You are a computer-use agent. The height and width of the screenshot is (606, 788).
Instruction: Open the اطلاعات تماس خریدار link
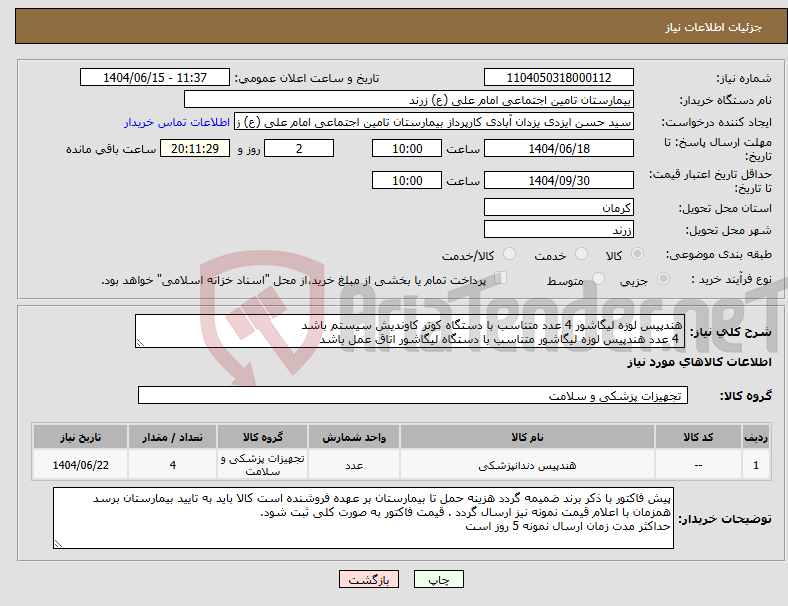(177, 122)
